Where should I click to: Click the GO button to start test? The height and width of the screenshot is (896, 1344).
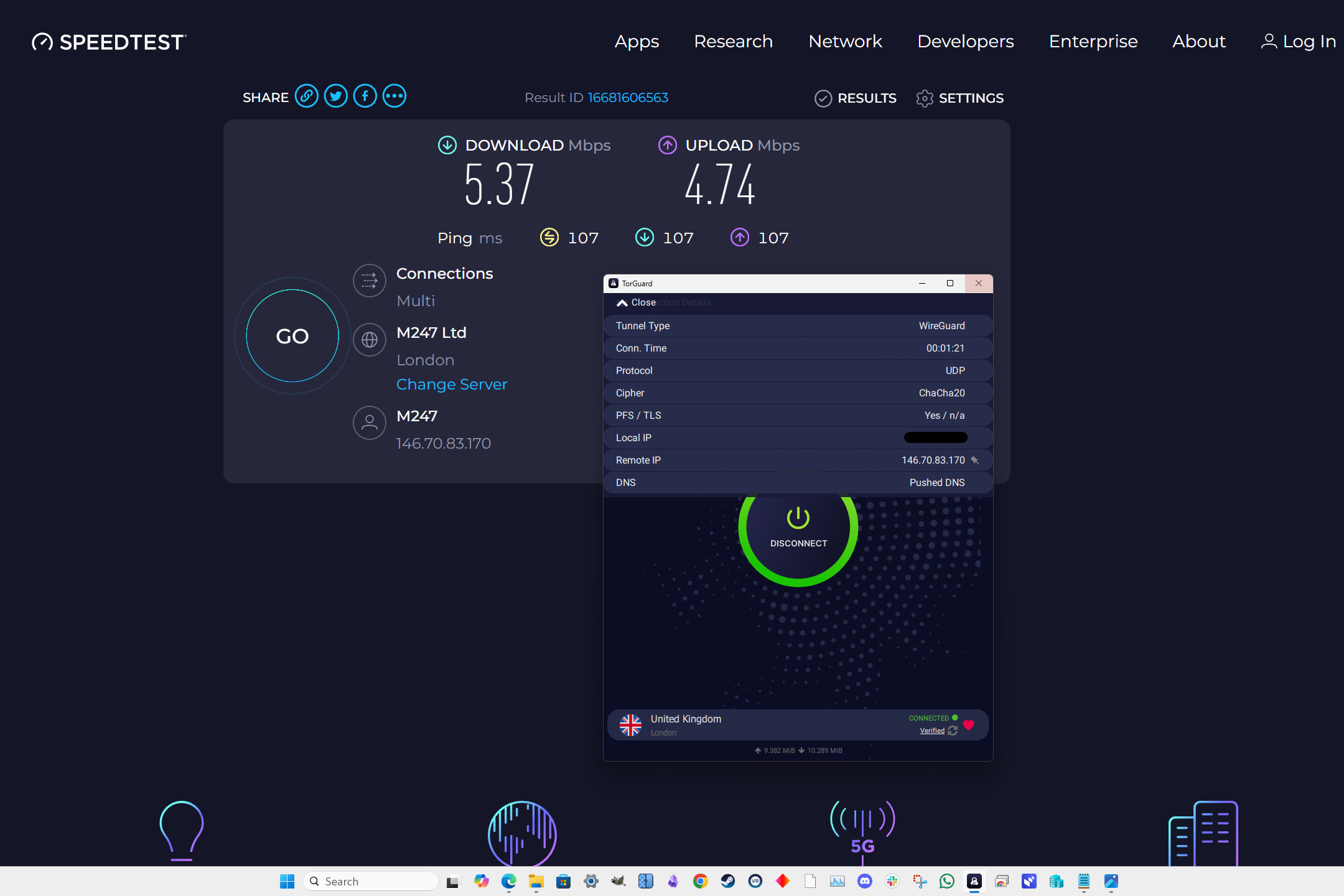pos(293,336)
